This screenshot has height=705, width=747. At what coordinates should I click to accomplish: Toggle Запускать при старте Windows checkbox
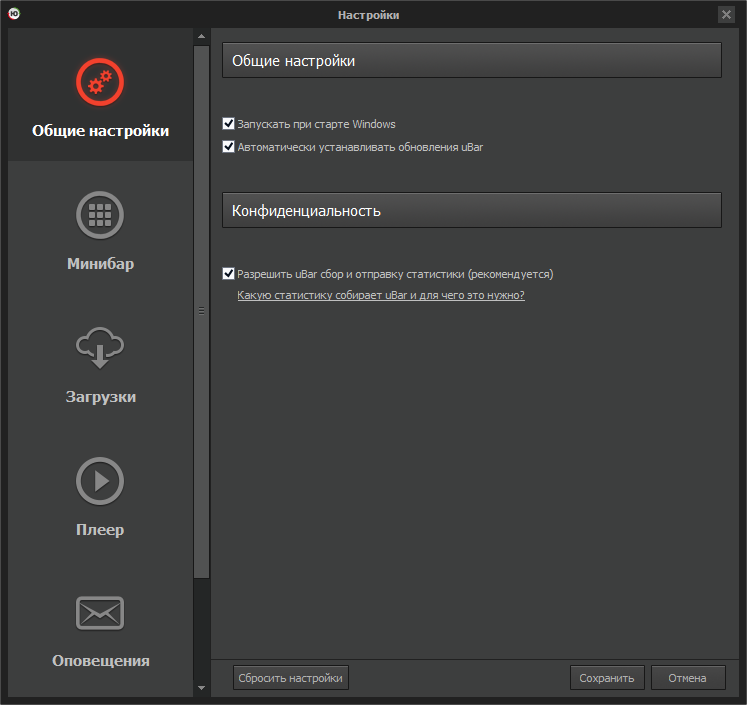pos(228,125)
